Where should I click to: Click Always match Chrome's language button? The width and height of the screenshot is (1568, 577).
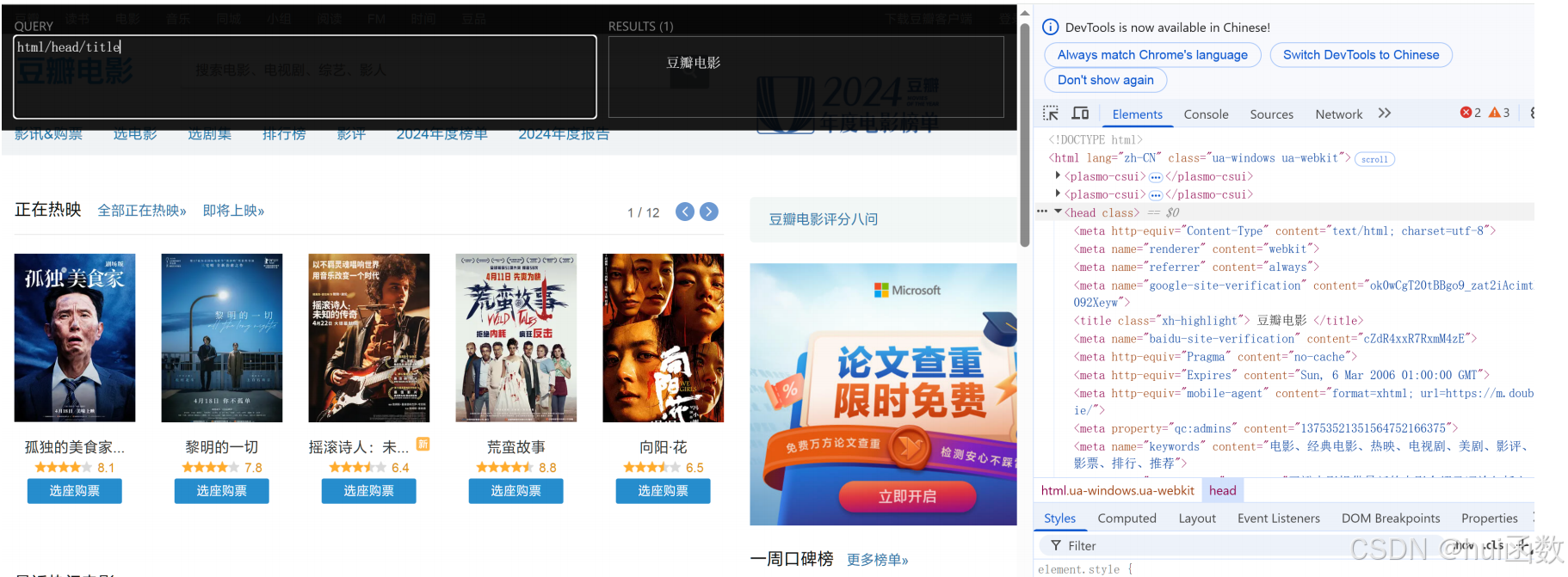coord(1152,55)
